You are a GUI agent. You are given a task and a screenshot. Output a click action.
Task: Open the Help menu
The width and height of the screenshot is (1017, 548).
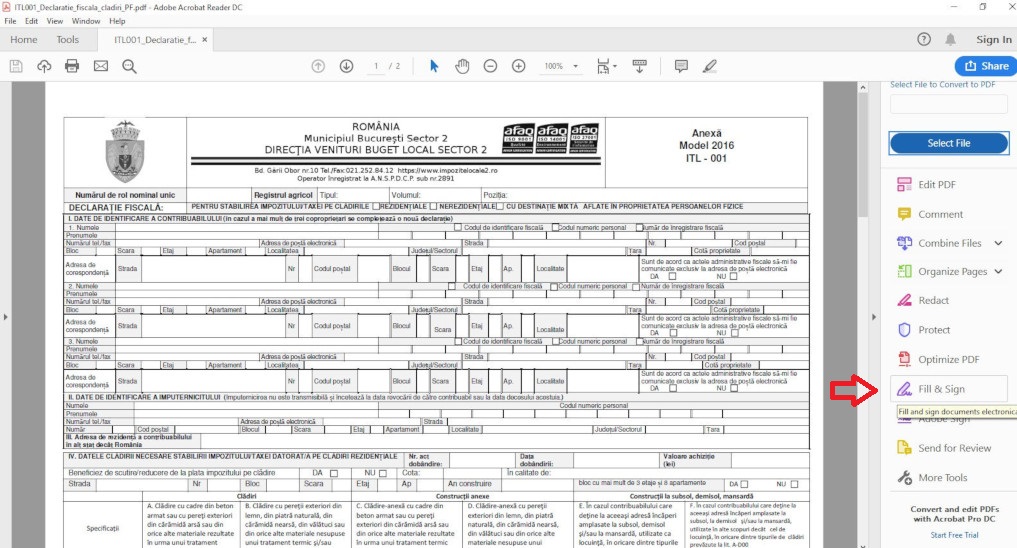117,21
